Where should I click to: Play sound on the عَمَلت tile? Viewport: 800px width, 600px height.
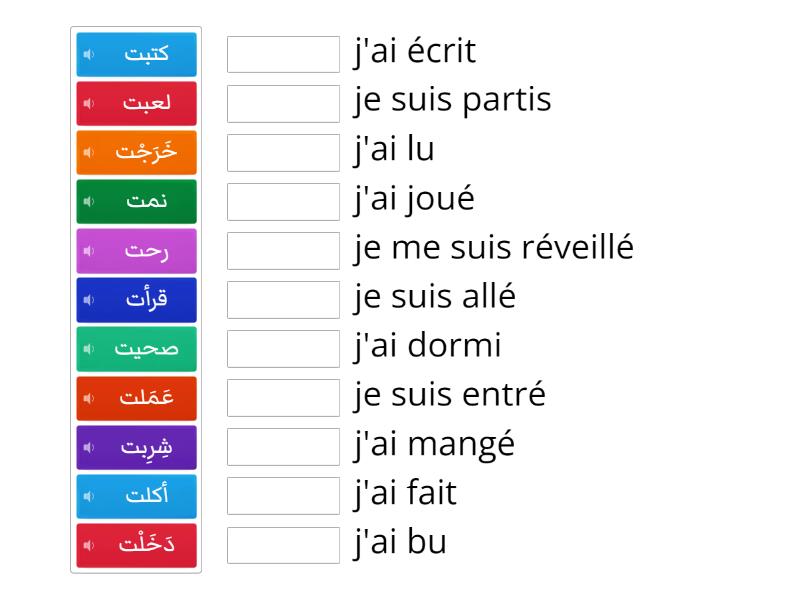pyautogui.click(x=89, y=397)
